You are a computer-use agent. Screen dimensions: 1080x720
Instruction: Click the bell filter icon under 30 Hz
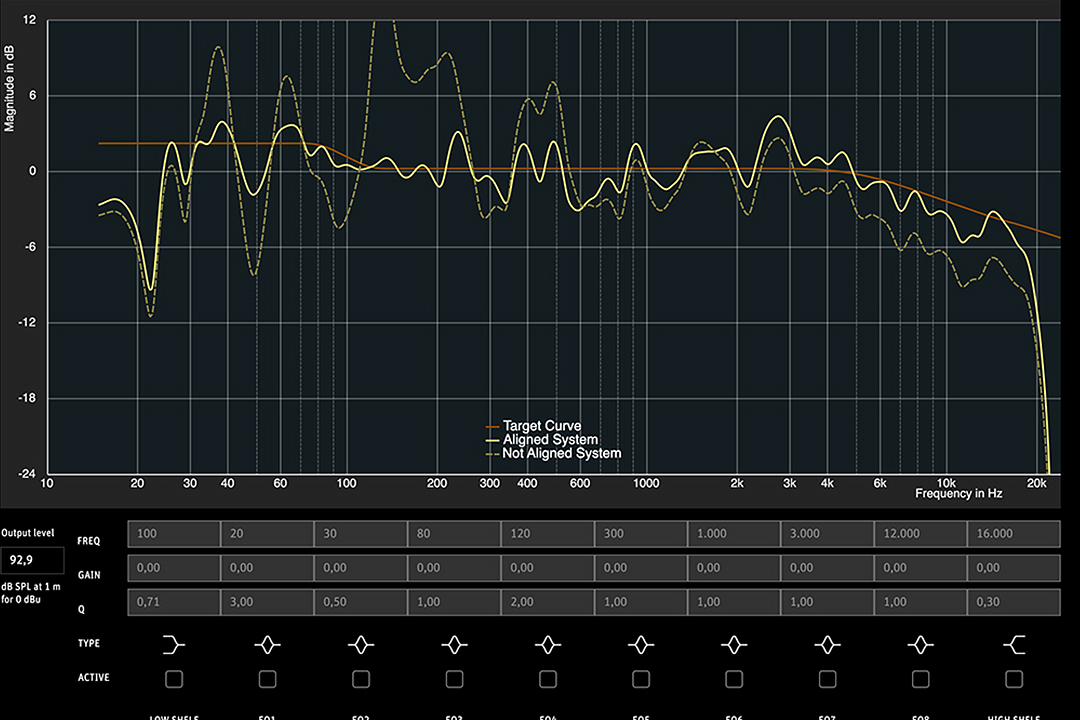[x=361, y=645]
